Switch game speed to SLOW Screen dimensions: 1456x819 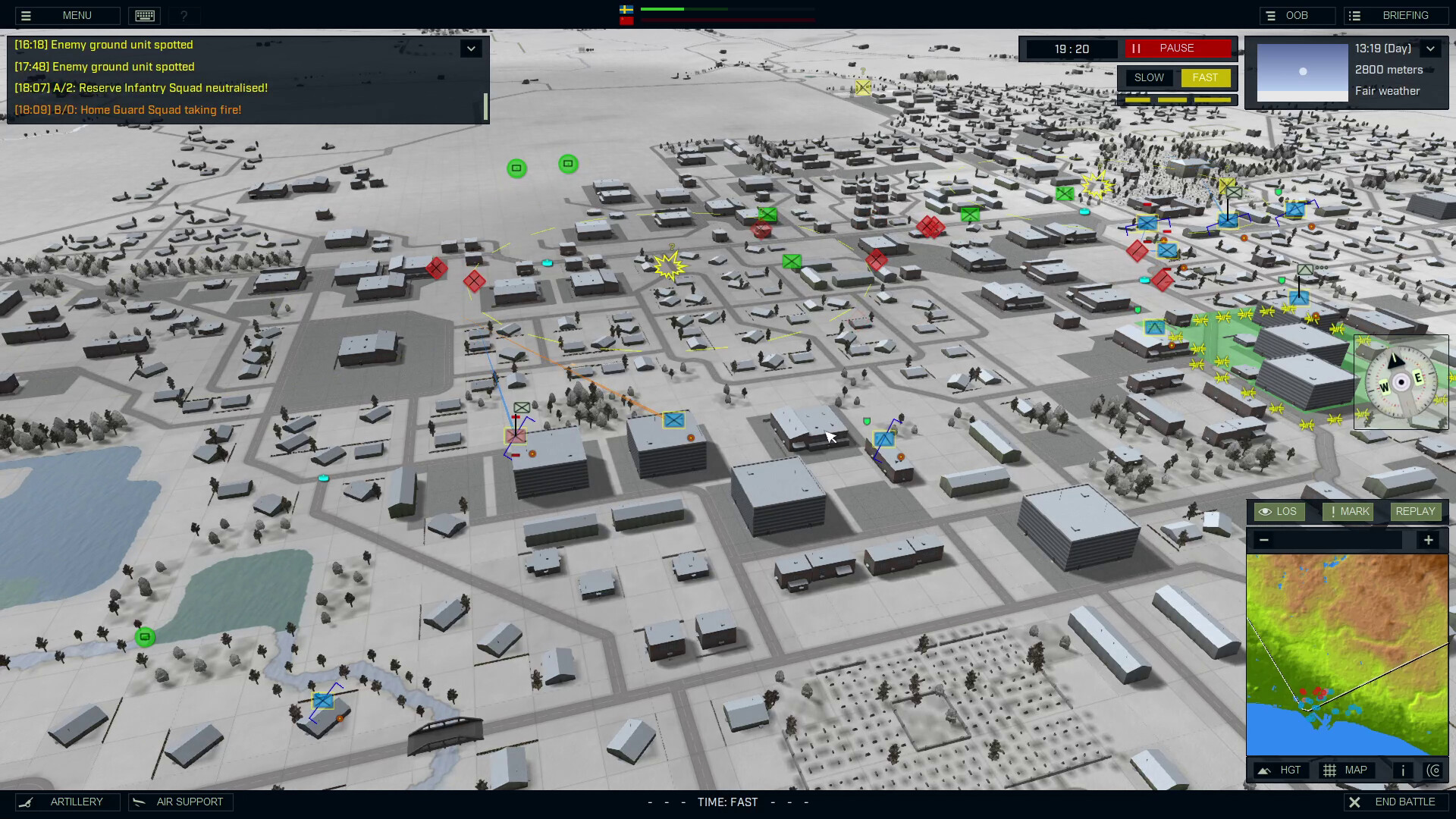[1149, 77]
